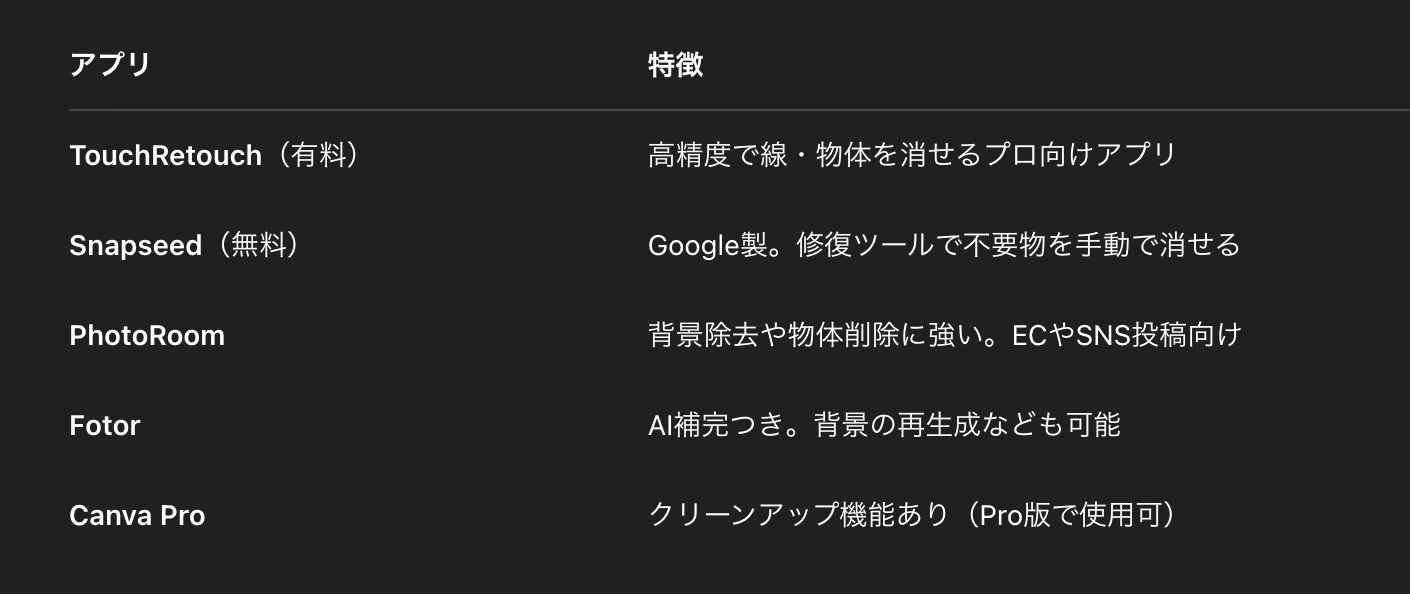The height and width of the screenshot is (594, 1410).
Task: Click the header divider line below アプリ
Action: (739, 109)
